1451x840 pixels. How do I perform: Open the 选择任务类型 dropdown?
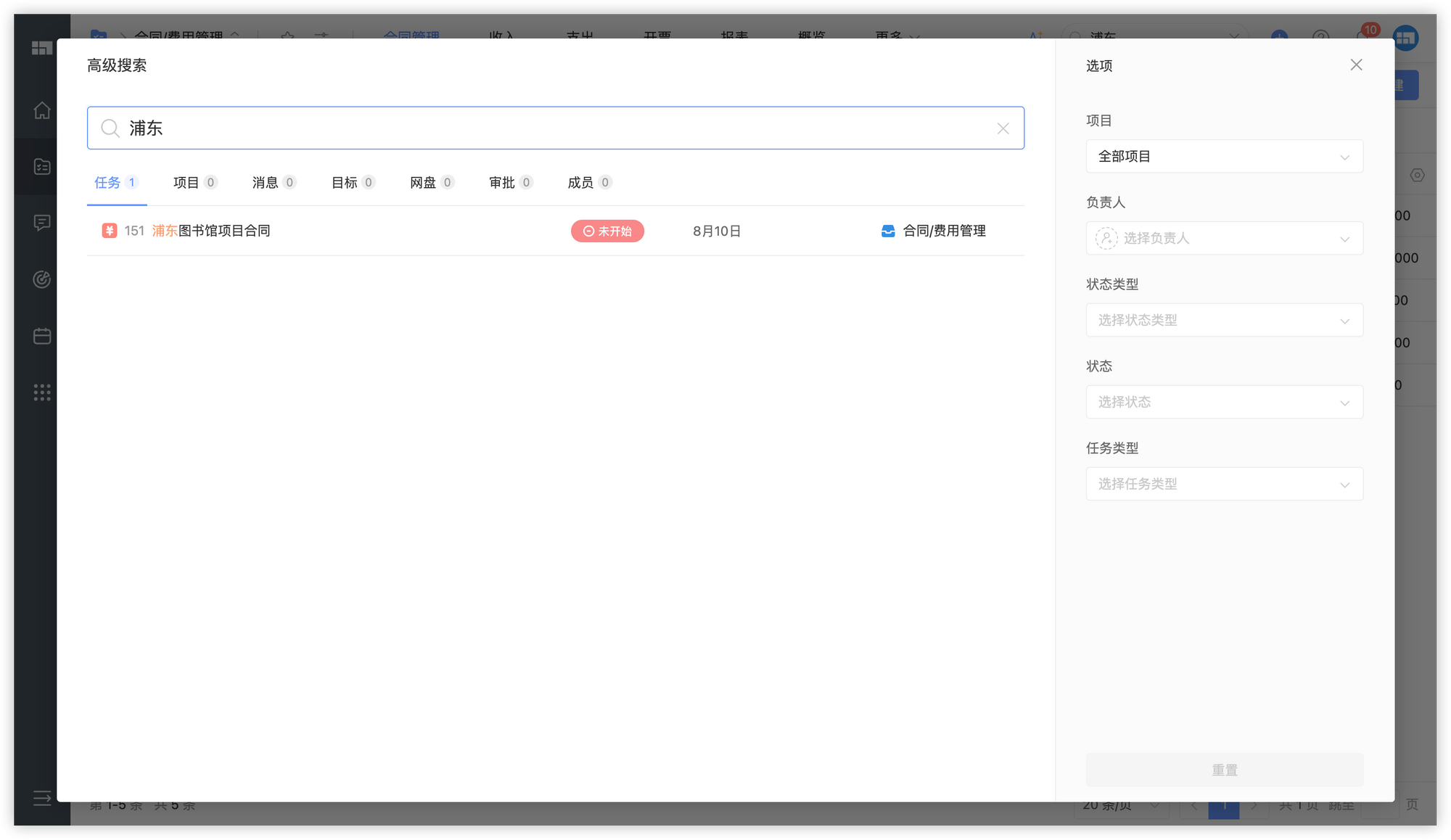click(x=1224, y=484)
